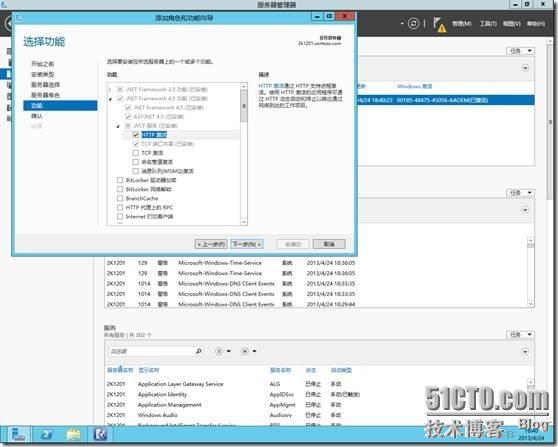Screen dimensions: 558x447
Task: Collapse servers filter bar with round chevron
Action: click(x=525, y=68)
